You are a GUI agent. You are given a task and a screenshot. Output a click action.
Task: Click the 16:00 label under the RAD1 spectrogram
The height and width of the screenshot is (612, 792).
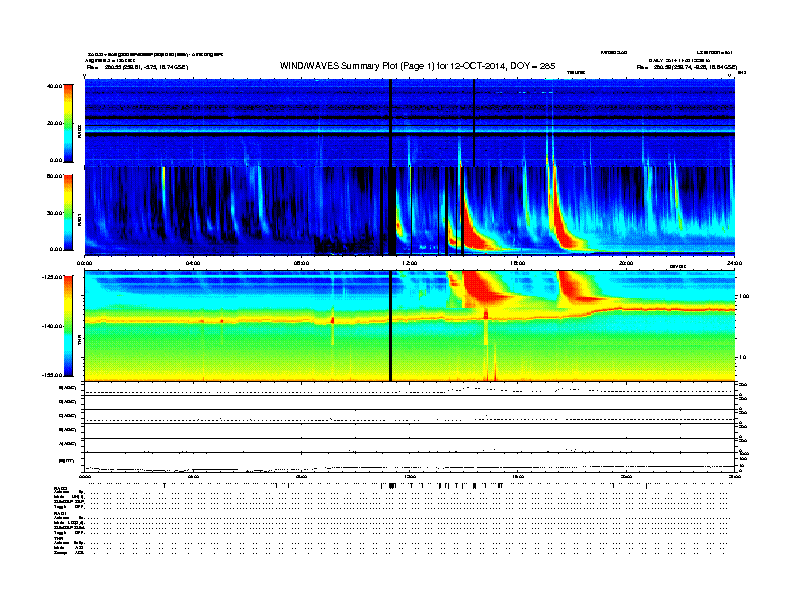point(518,263)
